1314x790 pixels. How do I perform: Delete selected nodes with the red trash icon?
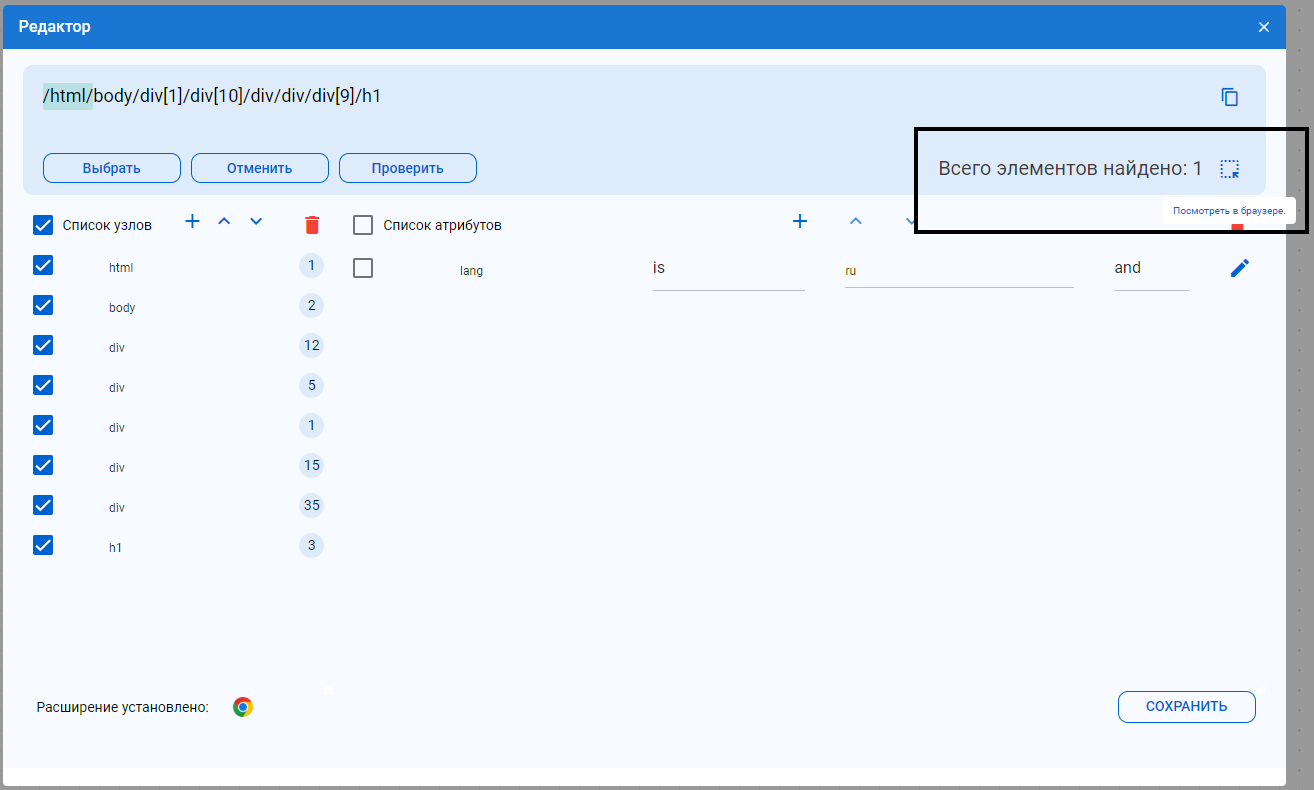(312, 224)
